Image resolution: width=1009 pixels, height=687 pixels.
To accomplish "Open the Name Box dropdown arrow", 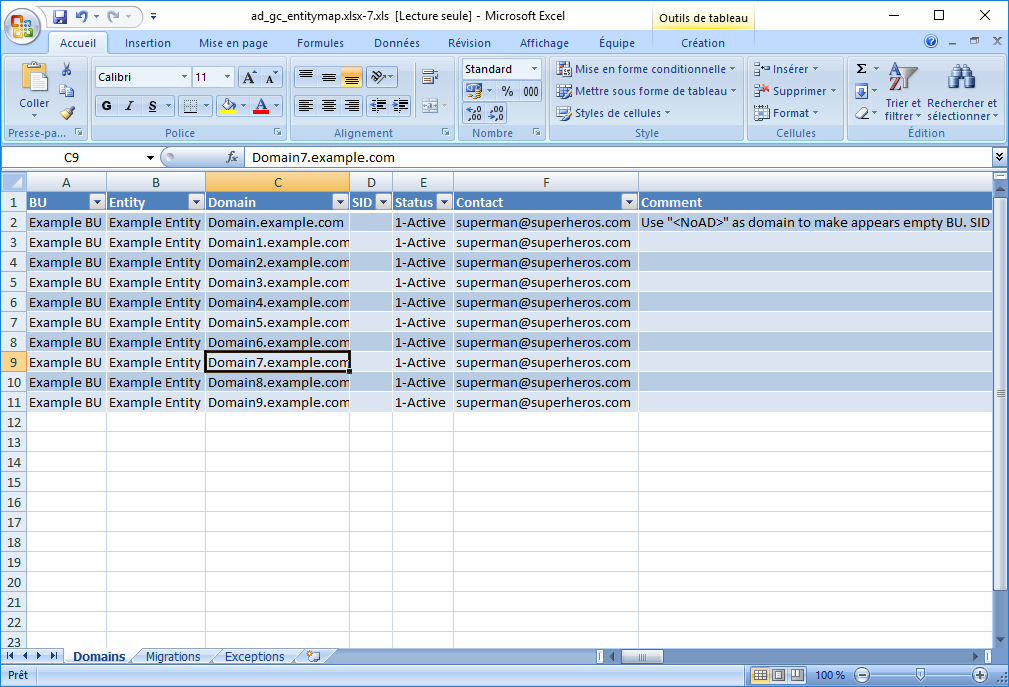I will pyautogui.click(x=150, y=158).
